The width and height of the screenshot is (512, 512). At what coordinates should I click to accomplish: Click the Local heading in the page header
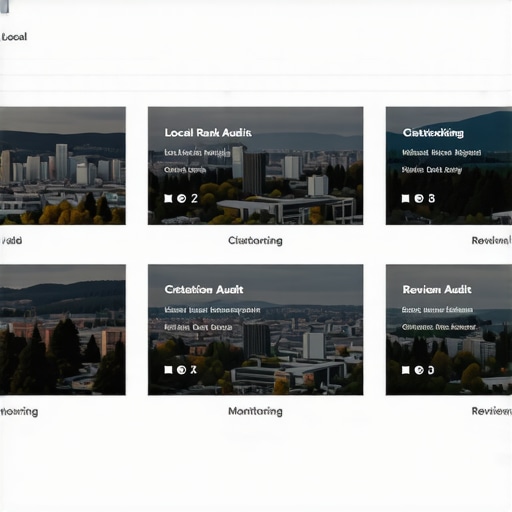point(14,37)
